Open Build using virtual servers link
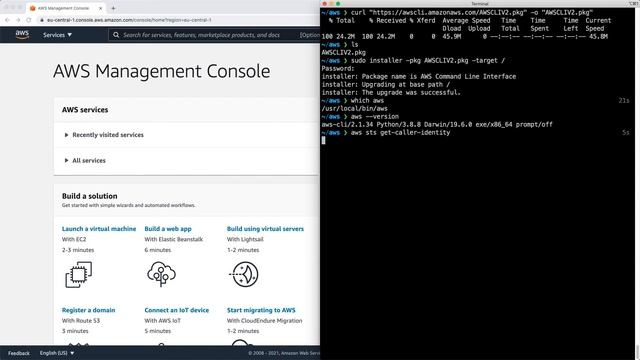This screenshot has width=640, height=360. pyautogui.click(x=265, y=229)
